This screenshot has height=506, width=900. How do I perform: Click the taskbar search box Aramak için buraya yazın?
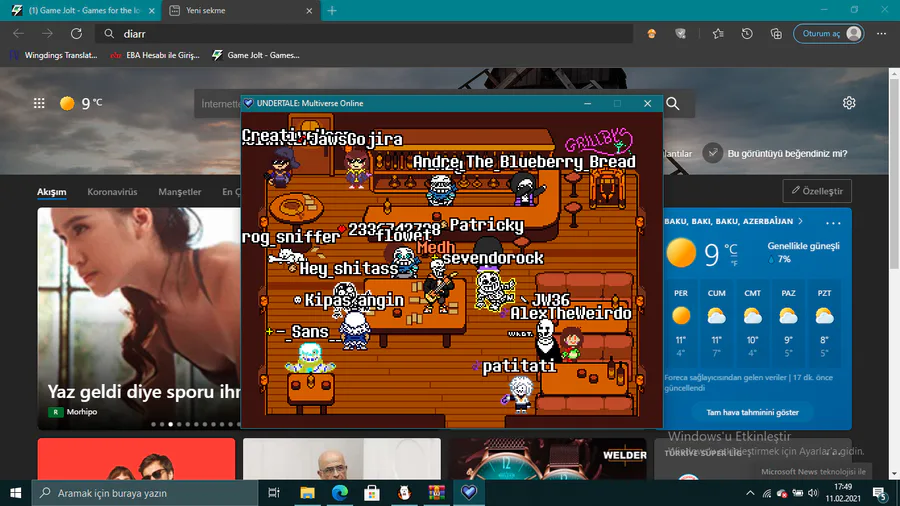click(x=145, y=493)
